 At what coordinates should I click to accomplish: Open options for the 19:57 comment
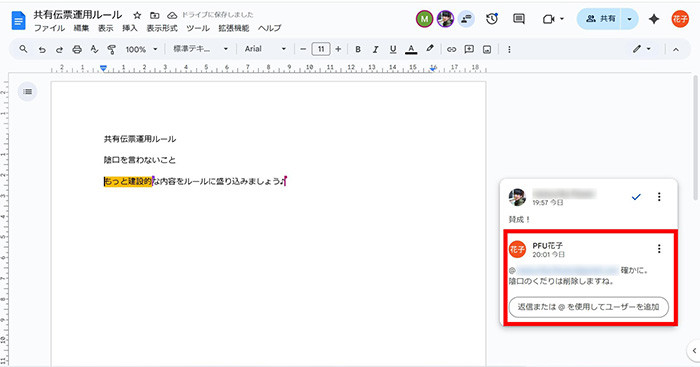[x=659, y=196]
